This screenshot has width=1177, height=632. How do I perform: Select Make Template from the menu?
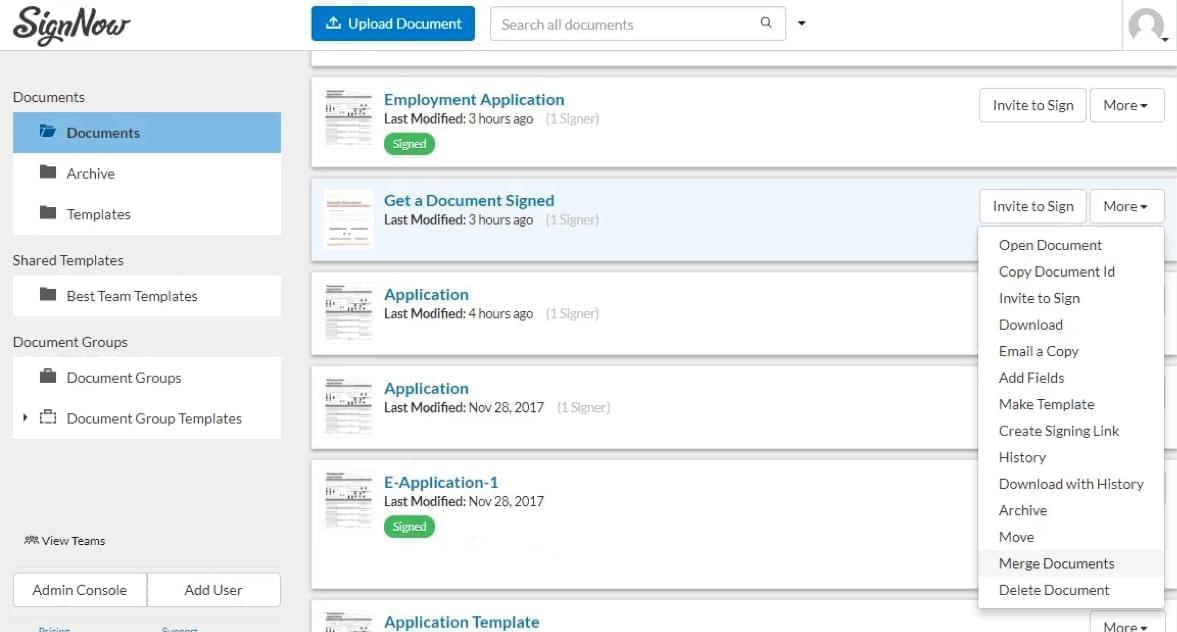(1046, 404)
